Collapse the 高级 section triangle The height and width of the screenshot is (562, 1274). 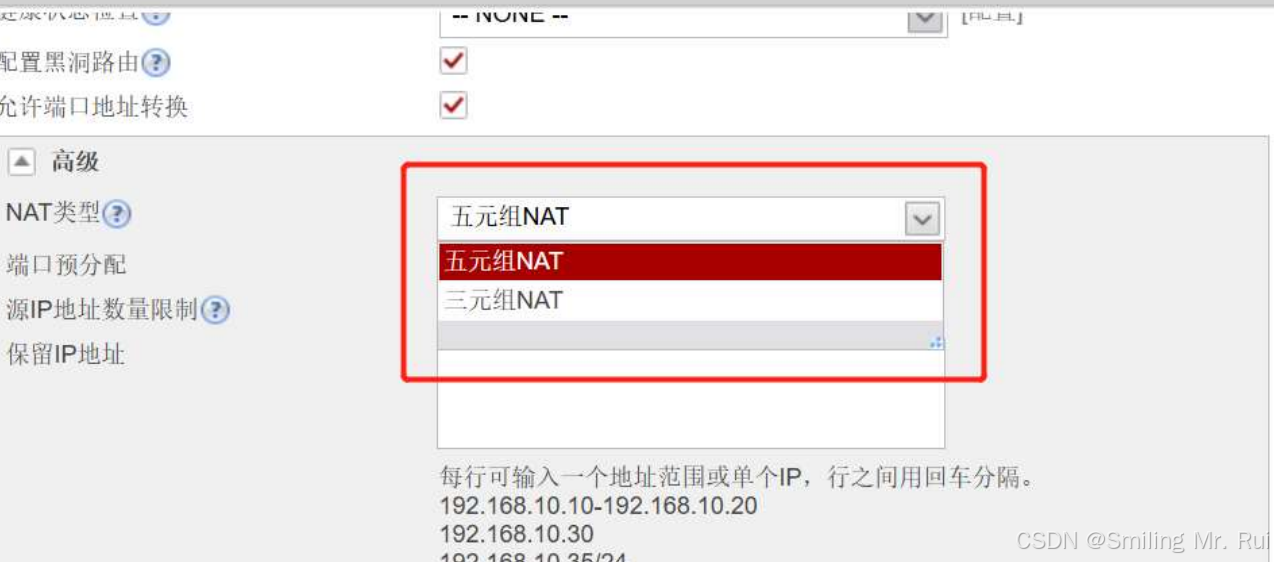tap(21, 162)
